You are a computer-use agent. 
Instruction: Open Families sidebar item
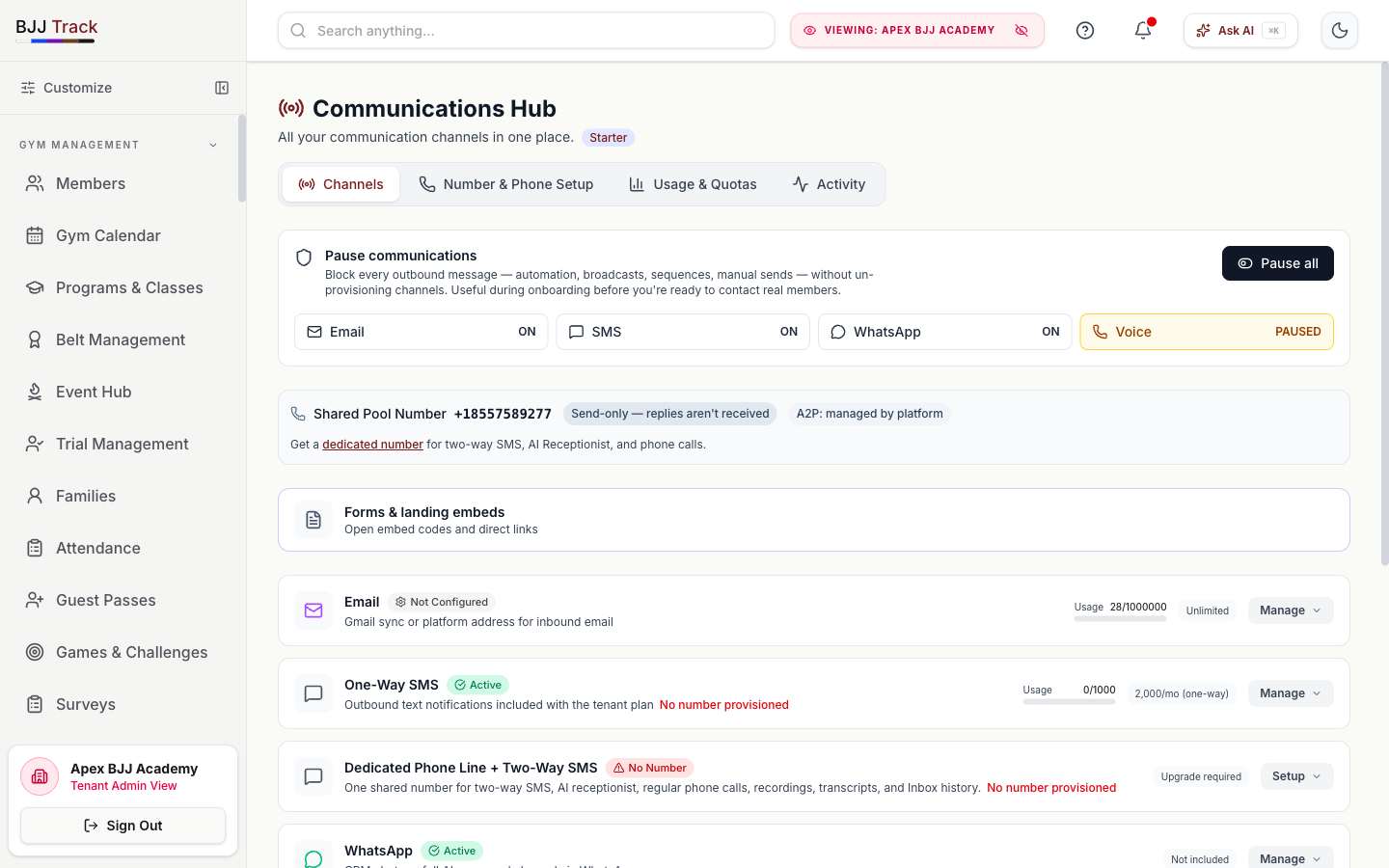coord(123,496)
